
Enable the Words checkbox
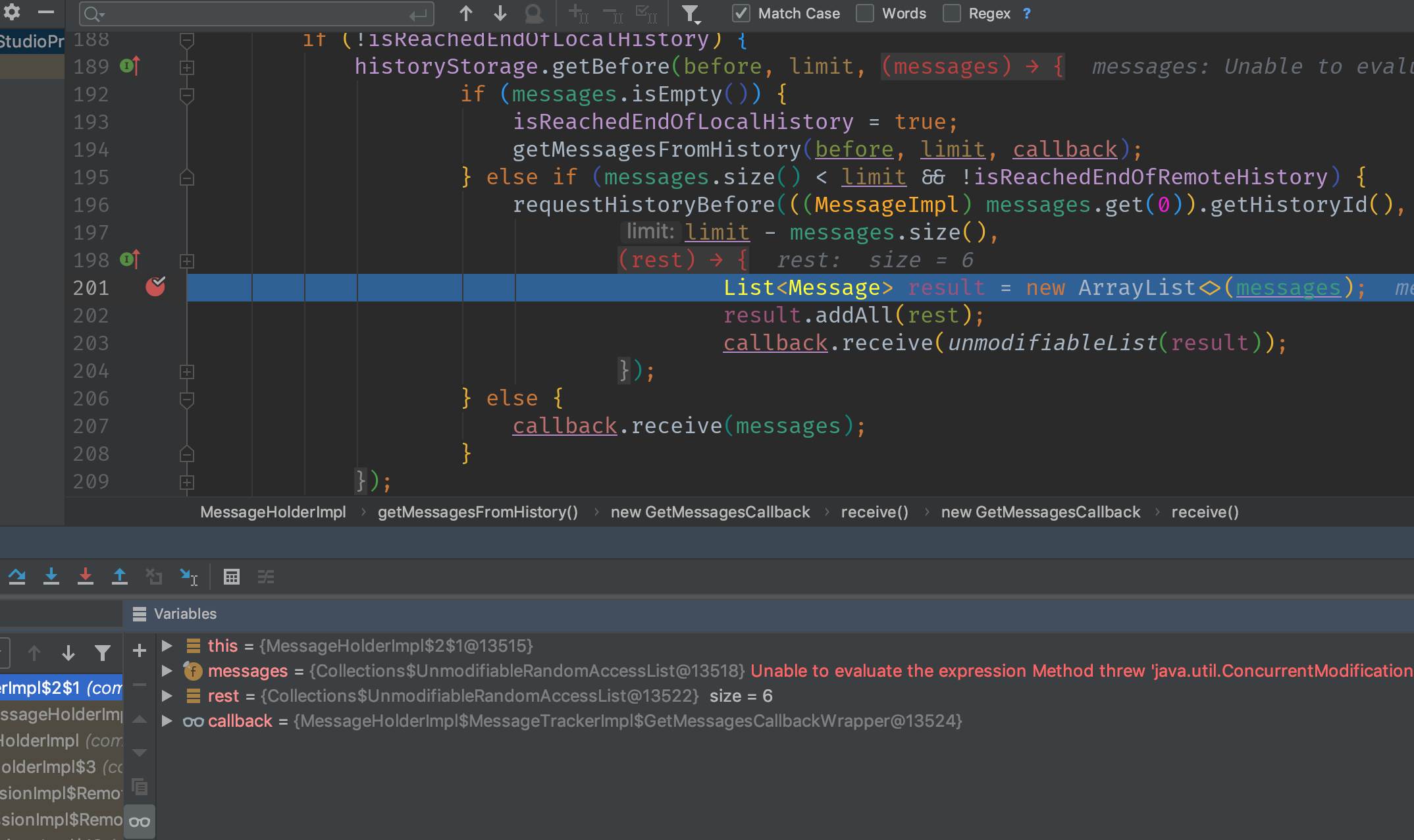[864, 13]
